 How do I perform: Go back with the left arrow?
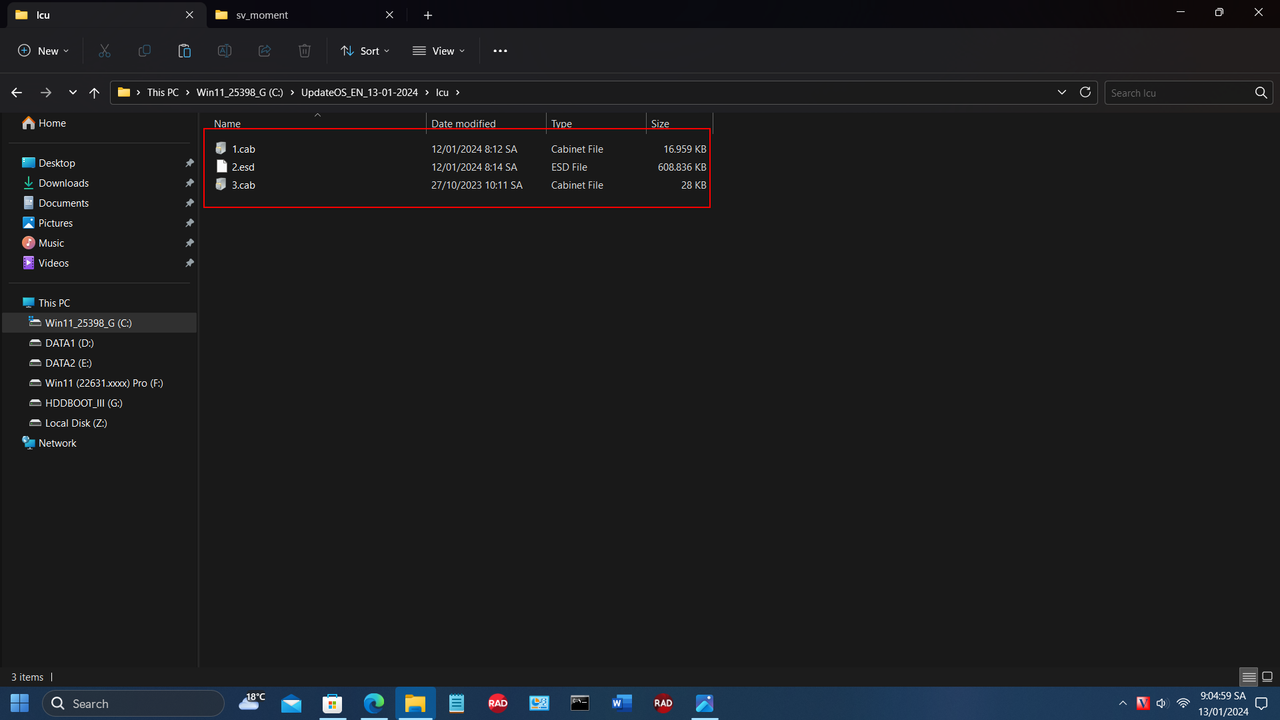click(17, 92)
